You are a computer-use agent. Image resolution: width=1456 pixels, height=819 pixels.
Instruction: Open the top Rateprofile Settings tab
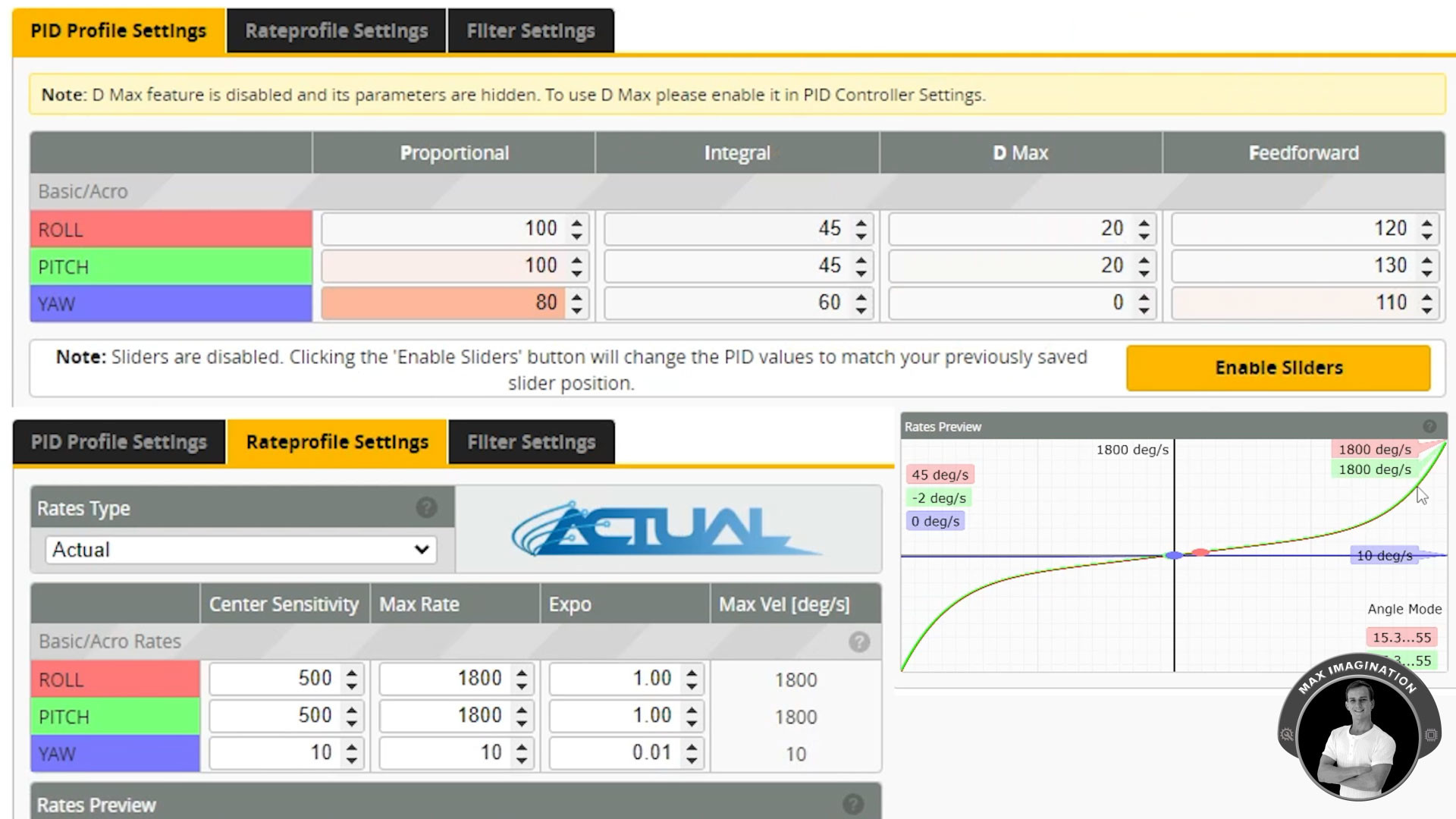coord(336,31)
